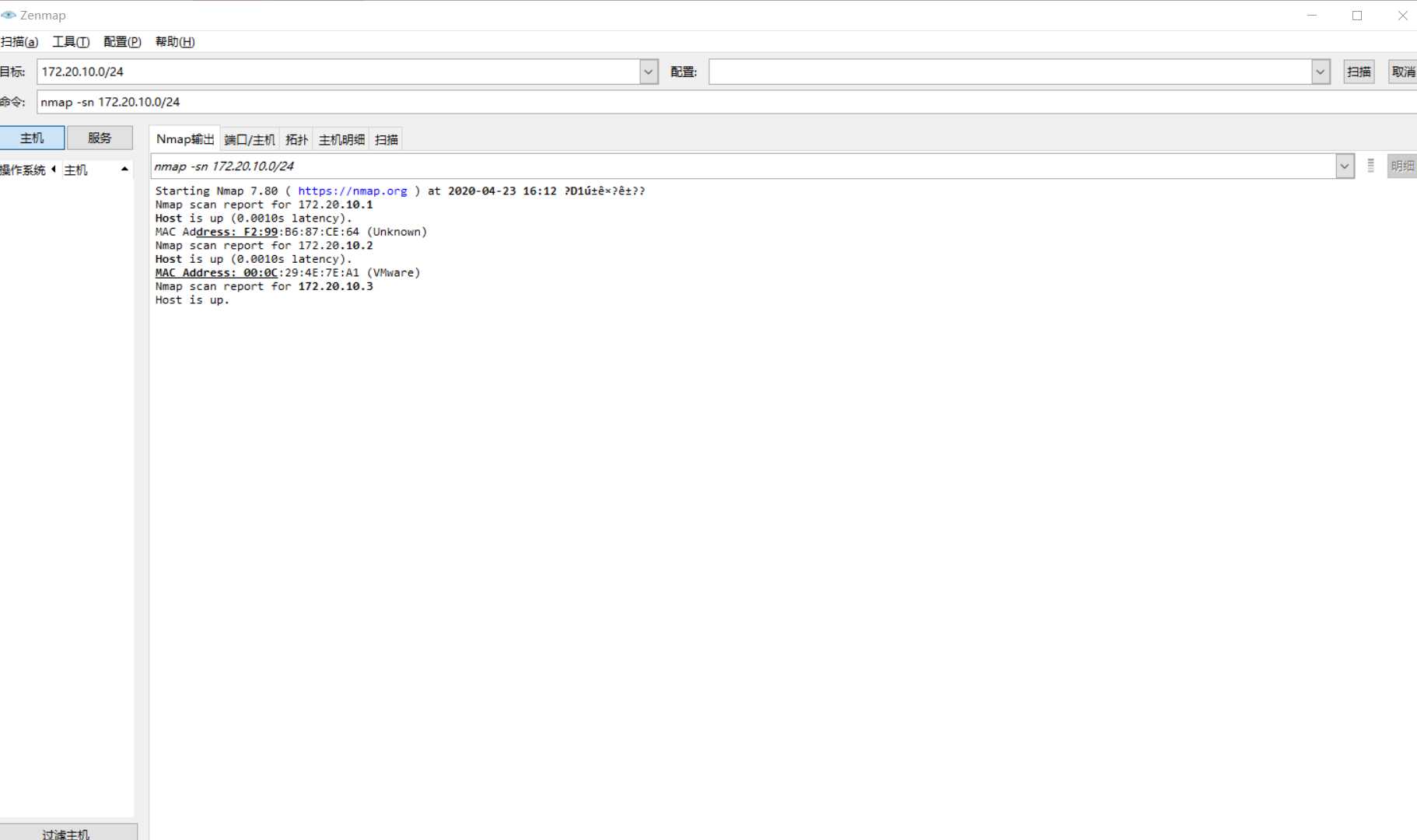Viewport: 1417px width, 840px height.
Task: Click the command field with nmap -sn
Action: pyautogui.click(x=726, y=102)
